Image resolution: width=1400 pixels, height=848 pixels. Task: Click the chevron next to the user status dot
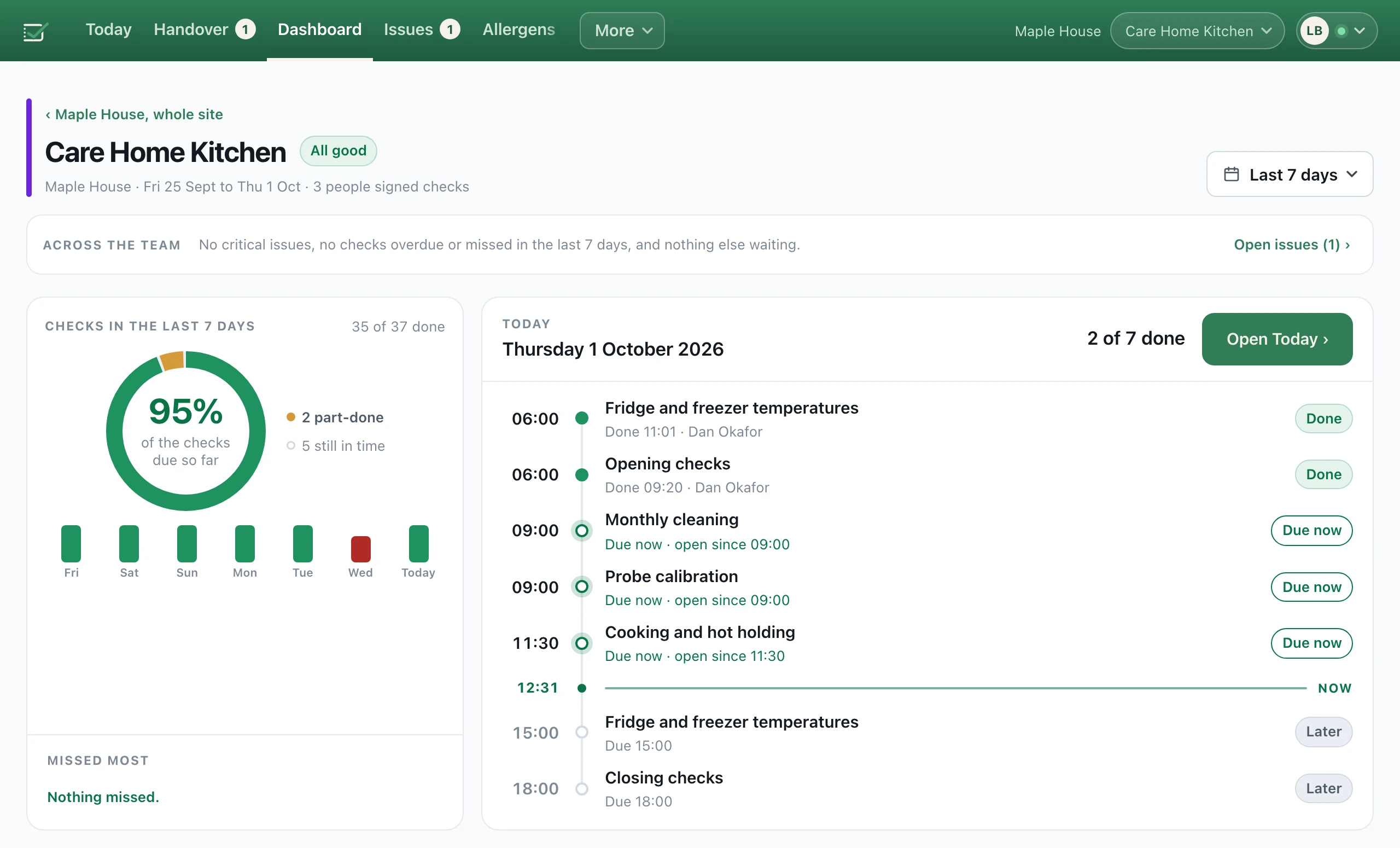(x=1360, y=31)
